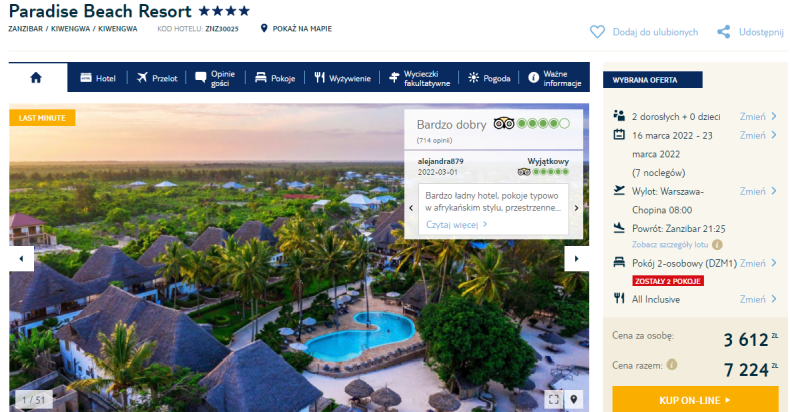The image size is (790, 412).
Task: Open the Pogoda tab
Action: pyautogui.click(x=489, y=78)
